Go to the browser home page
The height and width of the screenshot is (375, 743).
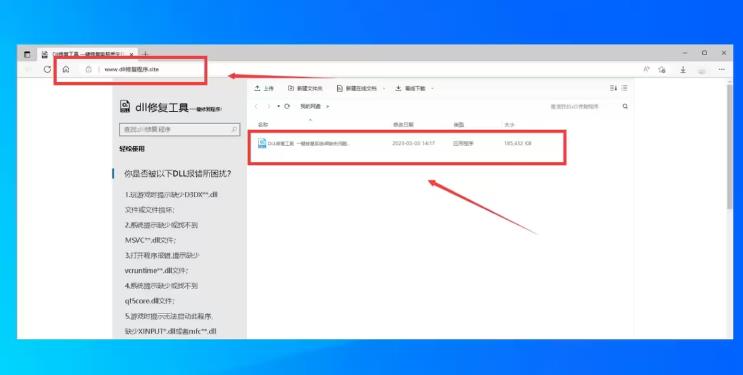point(66,69)
